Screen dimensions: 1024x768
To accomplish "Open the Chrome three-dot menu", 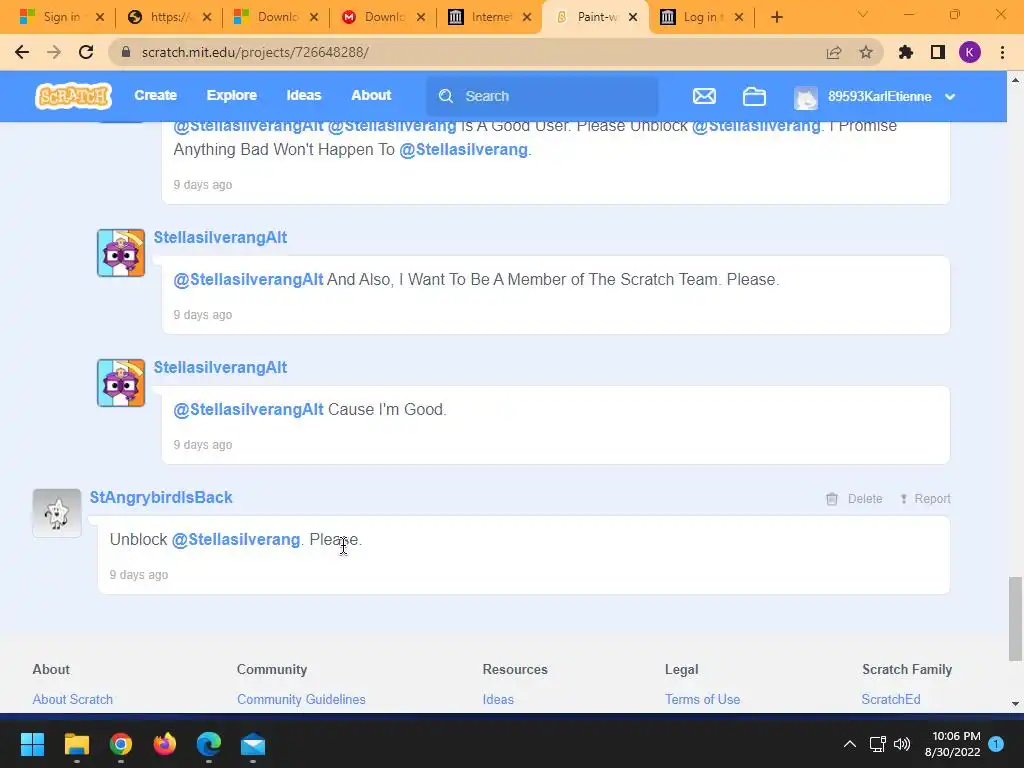I will (1002, 52).
